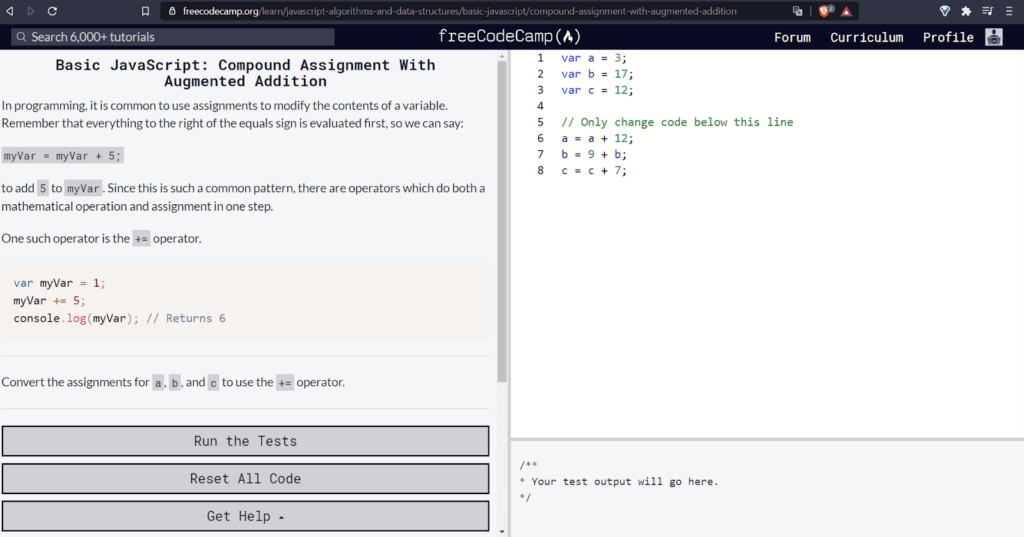
Task: Click the instructions panel vertical scrollbar
Action: pos(502,220)
